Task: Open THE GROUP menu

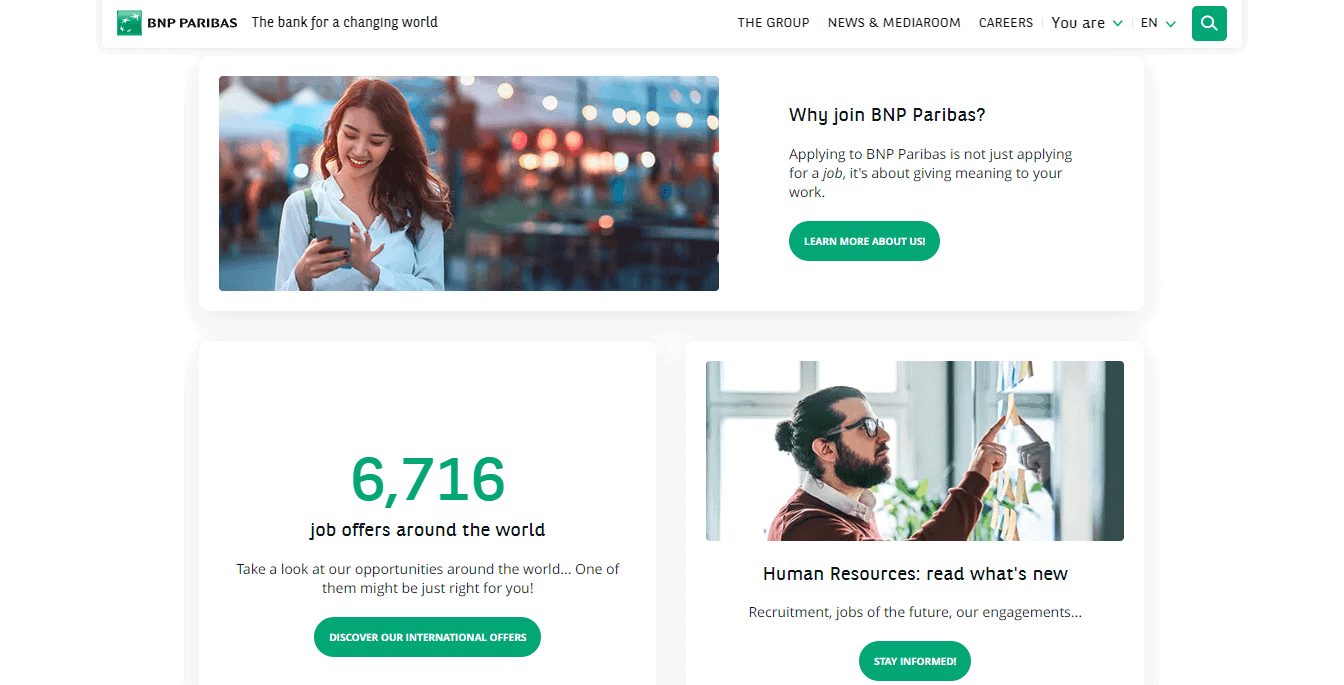Action: click(773, 23)
